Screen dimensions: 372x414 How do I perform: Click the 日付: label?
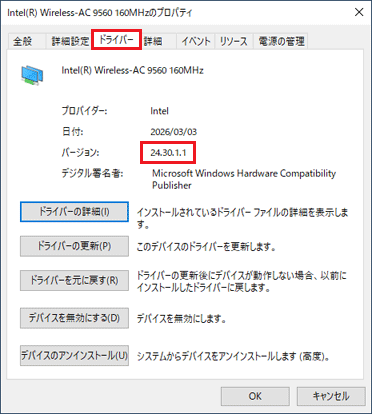tap(72, 132)
